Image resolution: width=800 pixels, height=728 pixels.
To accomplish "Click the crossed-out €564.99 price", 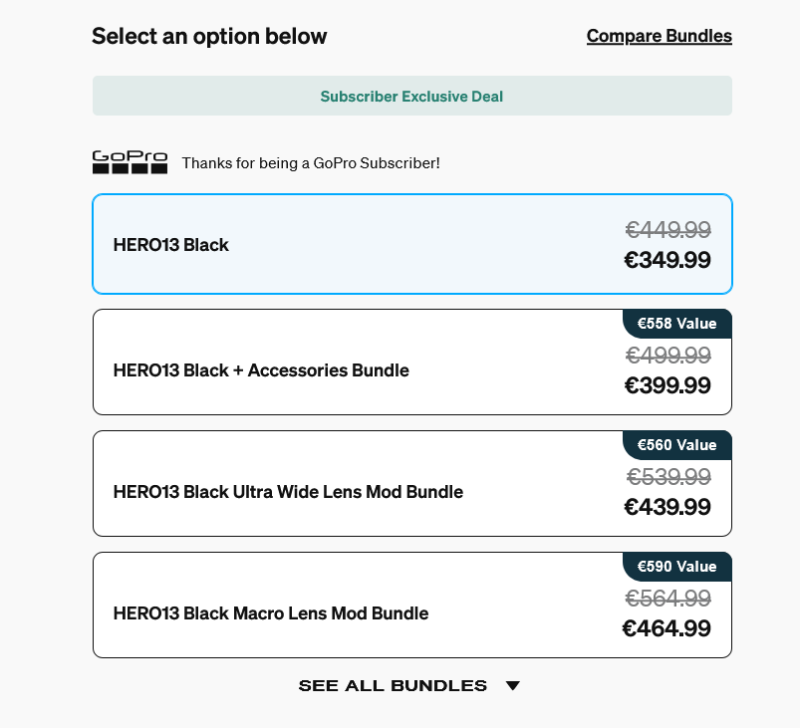I will pyautogui.click(x=668, y=598).
